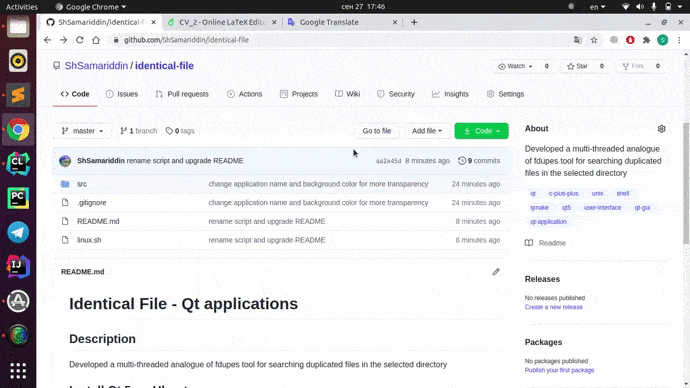Open the Actions tab
Screen dimensions: 690x388
coord(245,94)
